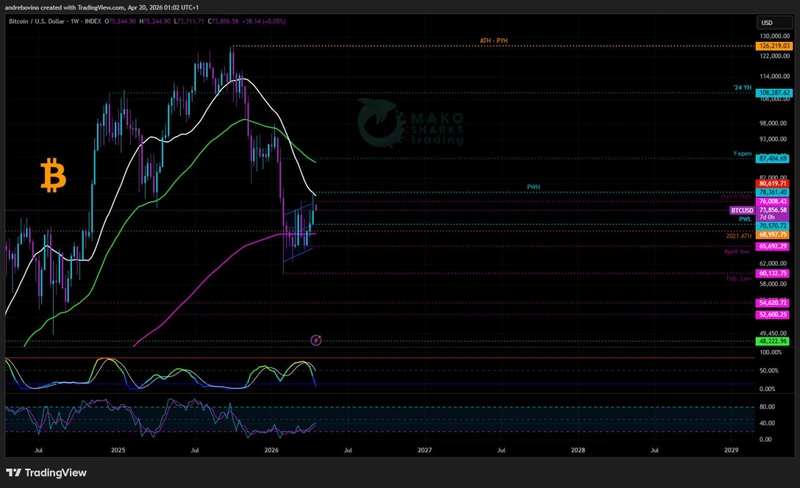Select the green 48,222.96 price label
The height and width of the screenshot is (488, 800).
click(x=774, y=341)
